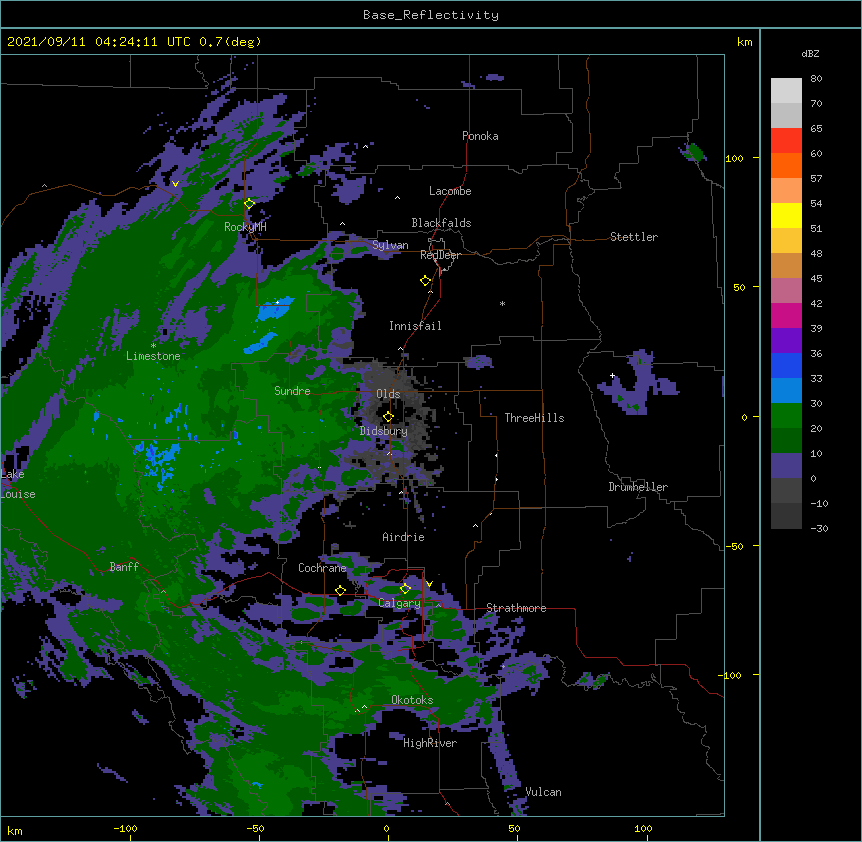
Task: Click the Didsbury label
Action: 384,431
